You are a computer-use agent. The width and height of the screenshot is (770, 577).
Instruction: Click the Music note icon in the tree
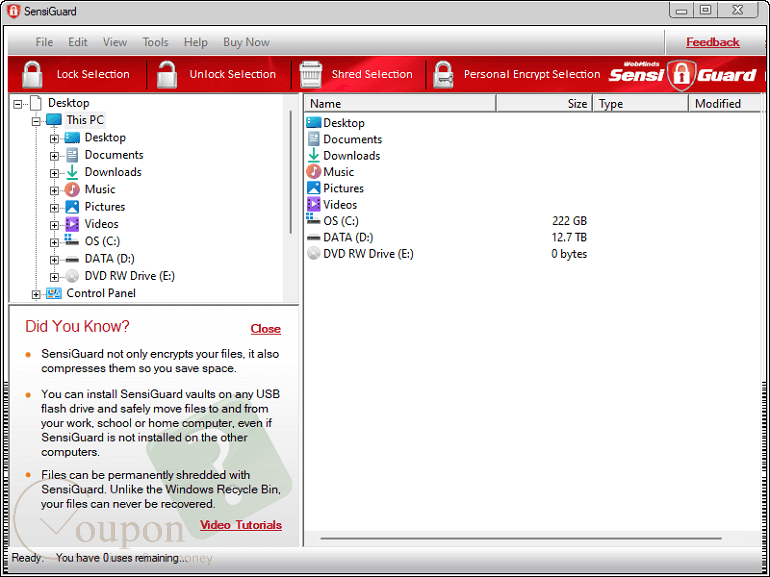[72, 190]
